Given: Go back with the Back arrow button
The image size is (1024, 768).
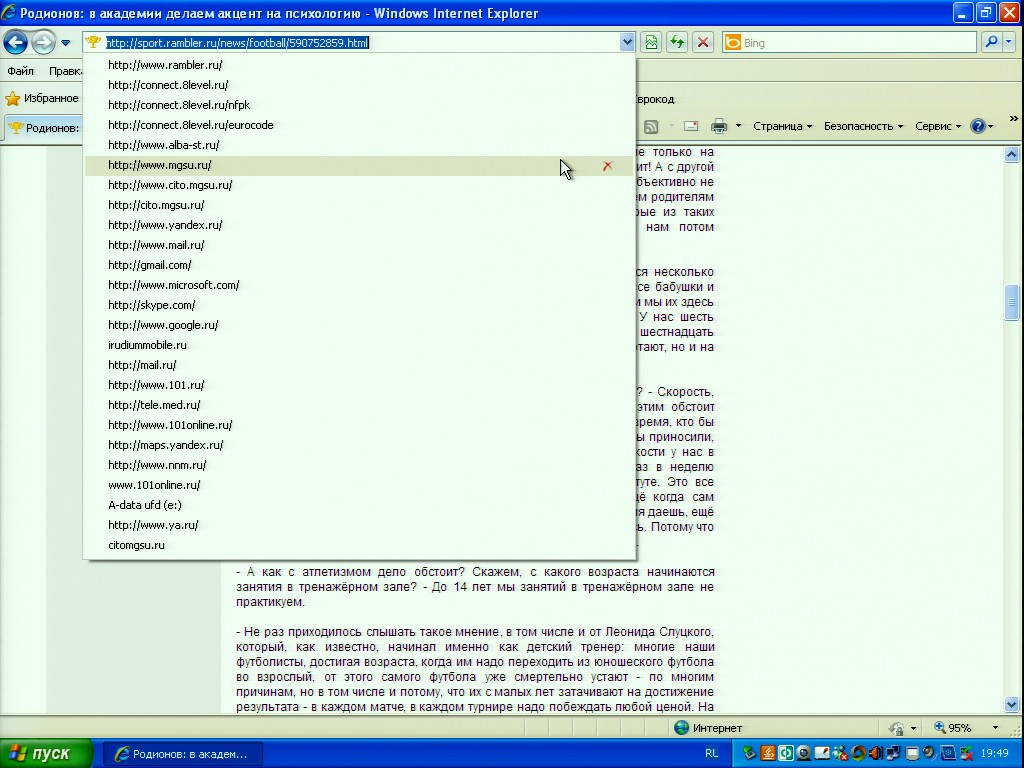Looking at the screenshot, I should (15, 43).
